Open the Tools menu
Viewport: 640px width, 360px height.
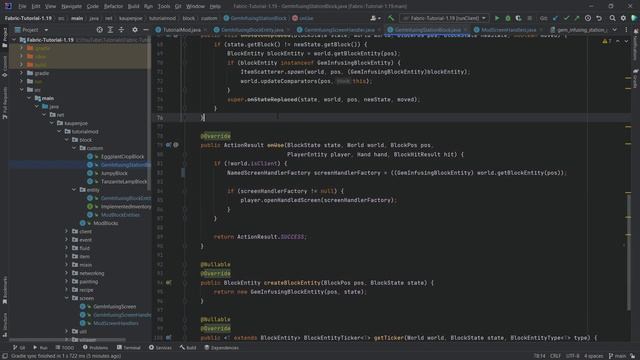[x=164, y=6]
